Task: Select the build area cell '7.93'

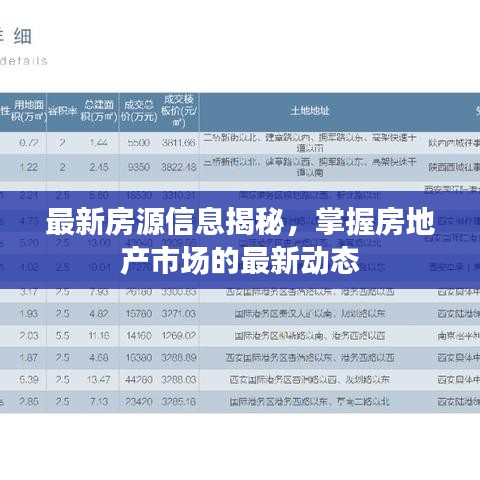Action: 99,292
